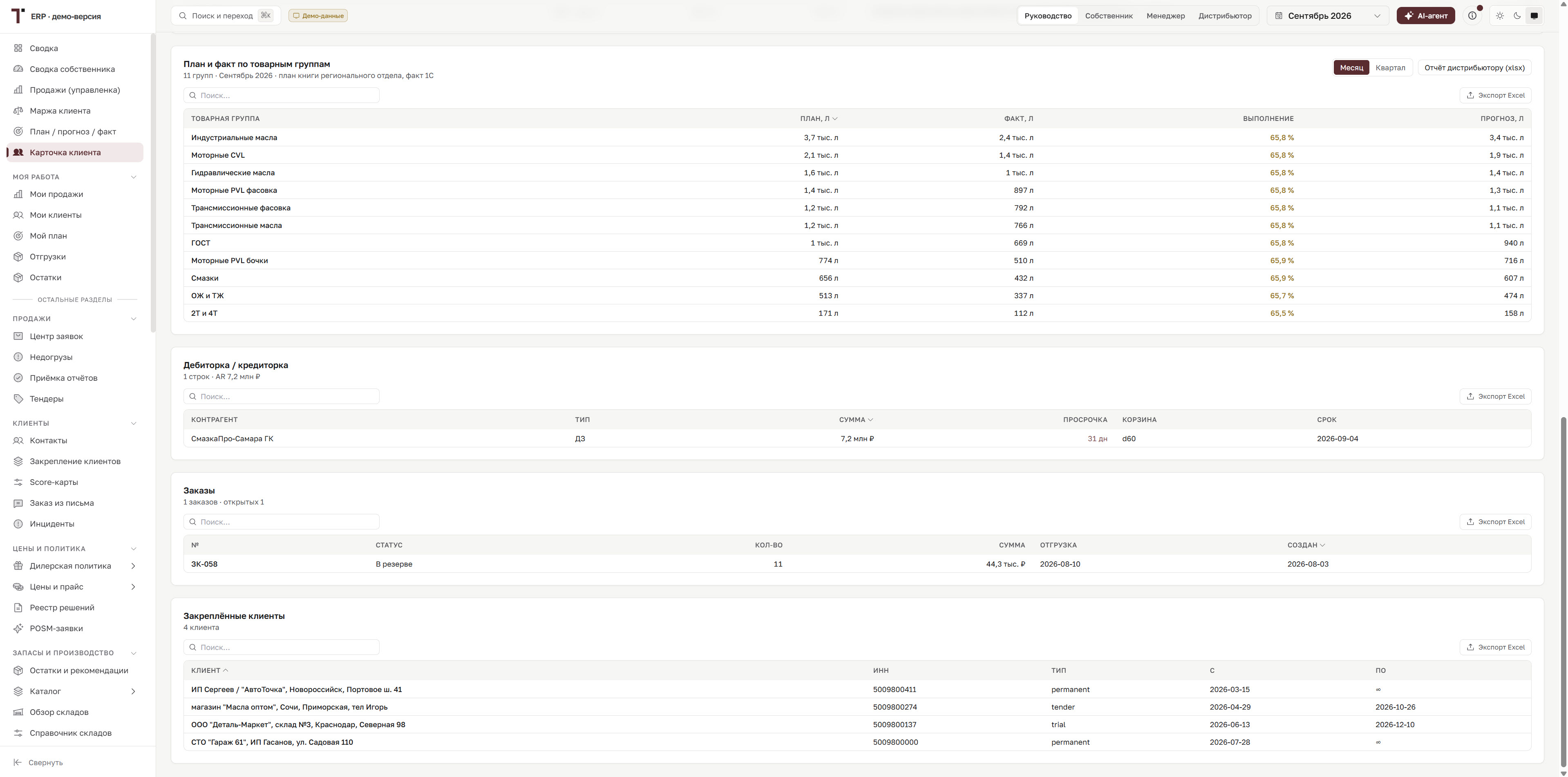Open Закрепление клиентов layers icon
This screenshot has width=1568, height=777.
(x=18, y=461)
